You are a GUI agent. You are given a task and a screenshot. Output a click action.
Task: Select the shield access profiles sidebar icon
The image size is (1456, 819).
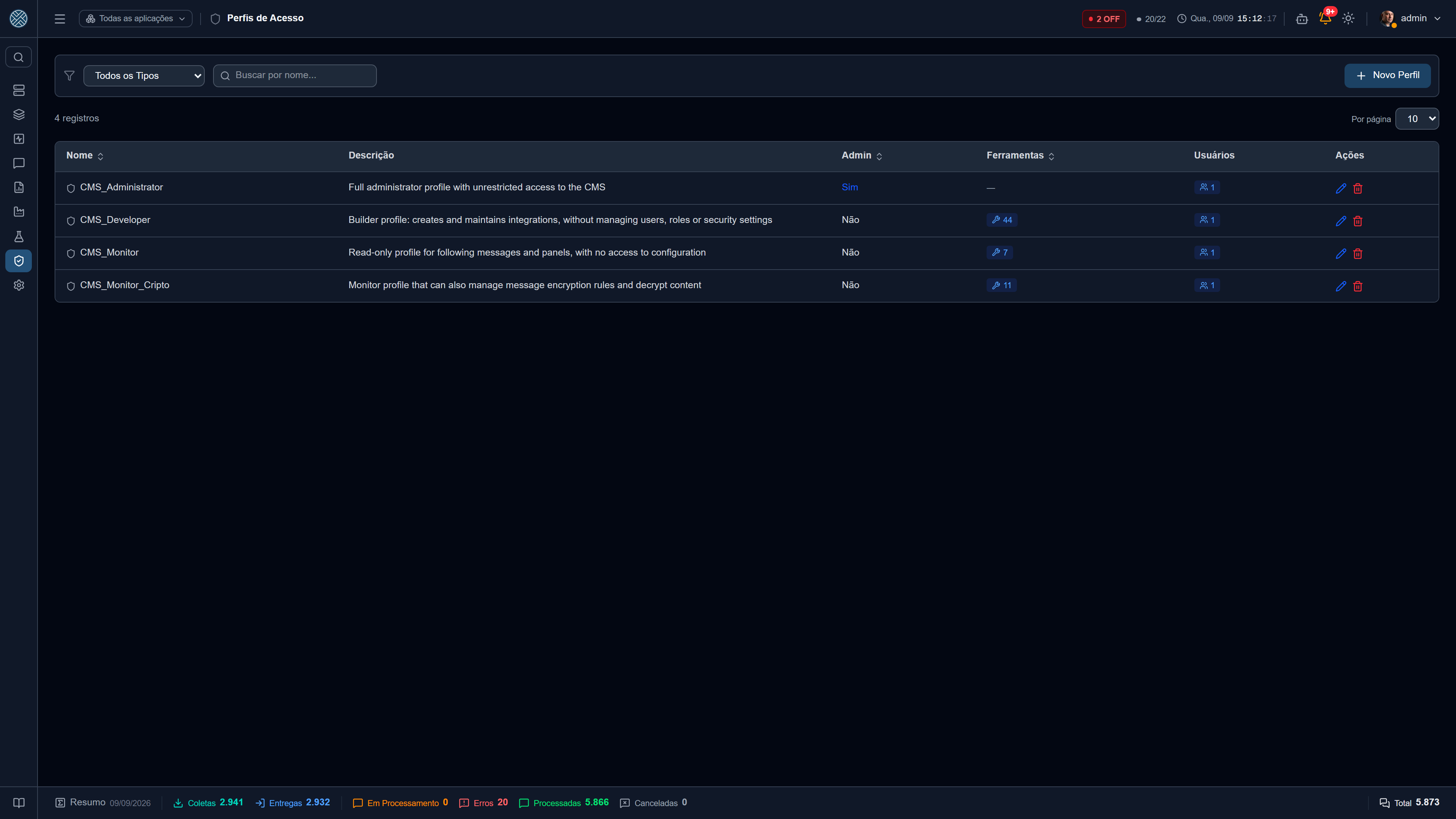(x=19, y=260)
